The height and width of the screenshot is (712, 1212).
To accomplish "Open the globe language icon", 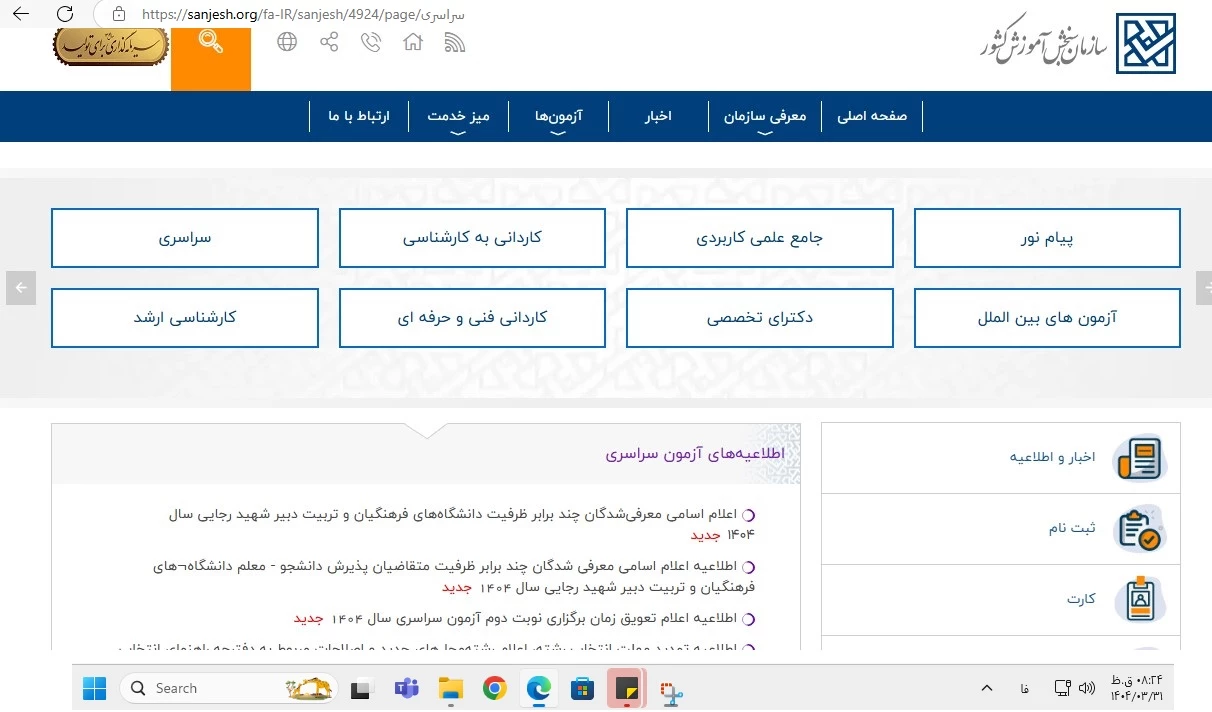I will click(x=287, y=42).
